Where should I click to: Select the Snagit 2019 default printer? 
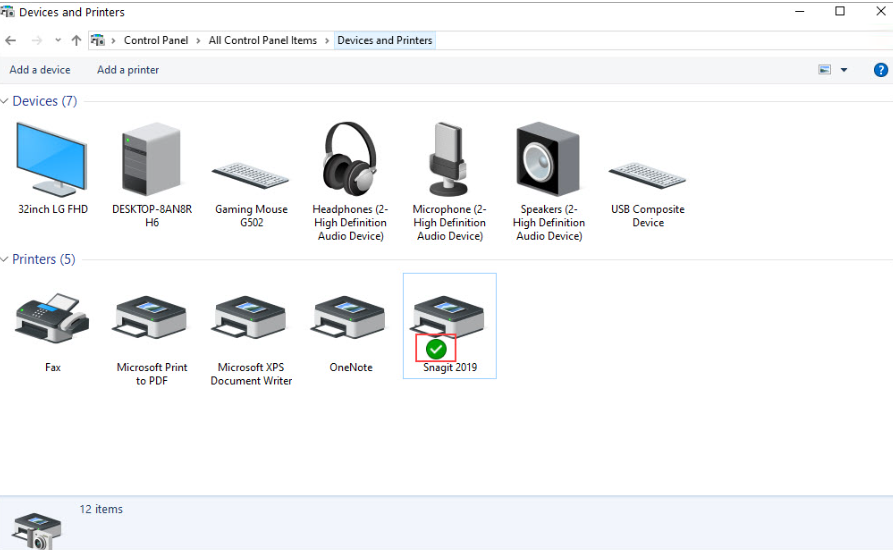(x=449, y=319)
